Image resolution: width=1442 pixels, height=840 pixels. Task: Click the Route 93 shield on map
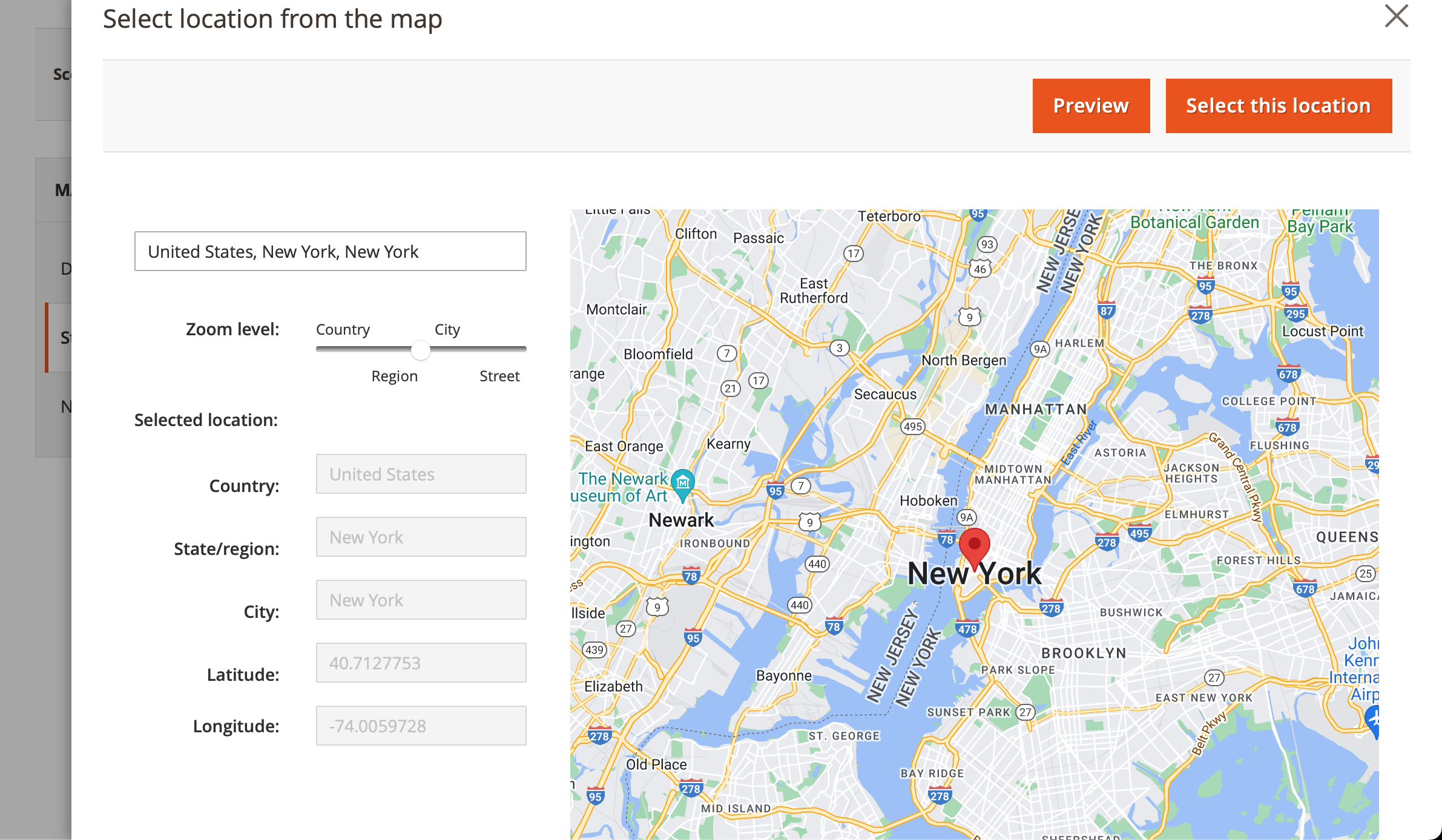[x=987, y=244]
